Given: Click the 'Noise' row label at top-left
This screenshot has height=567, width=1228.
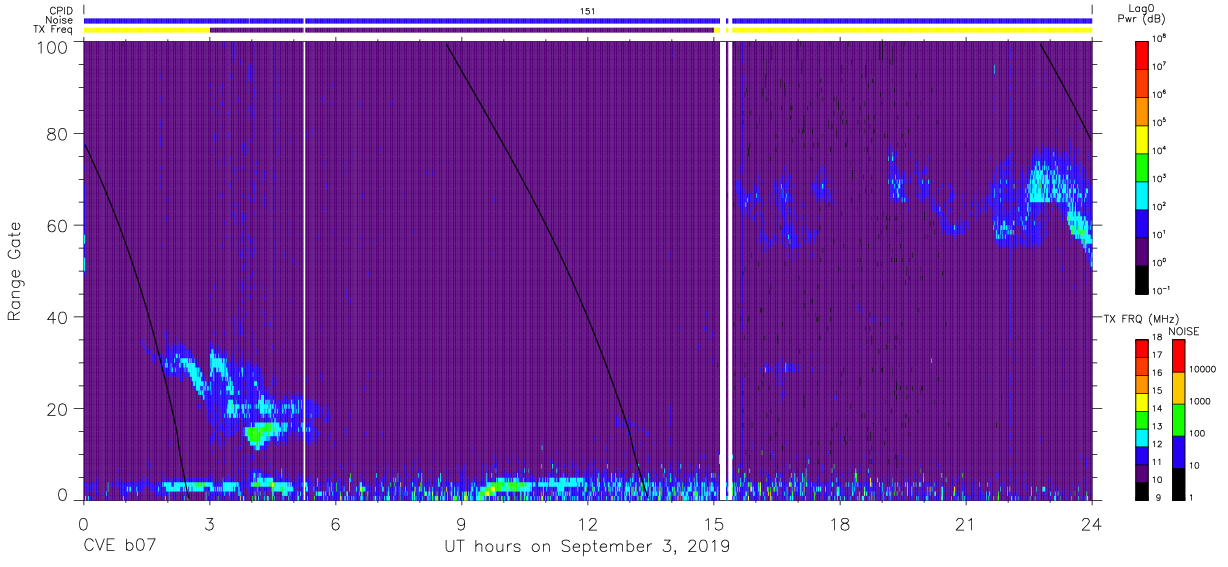Looking at the screenshot, I should pos(61,20).
